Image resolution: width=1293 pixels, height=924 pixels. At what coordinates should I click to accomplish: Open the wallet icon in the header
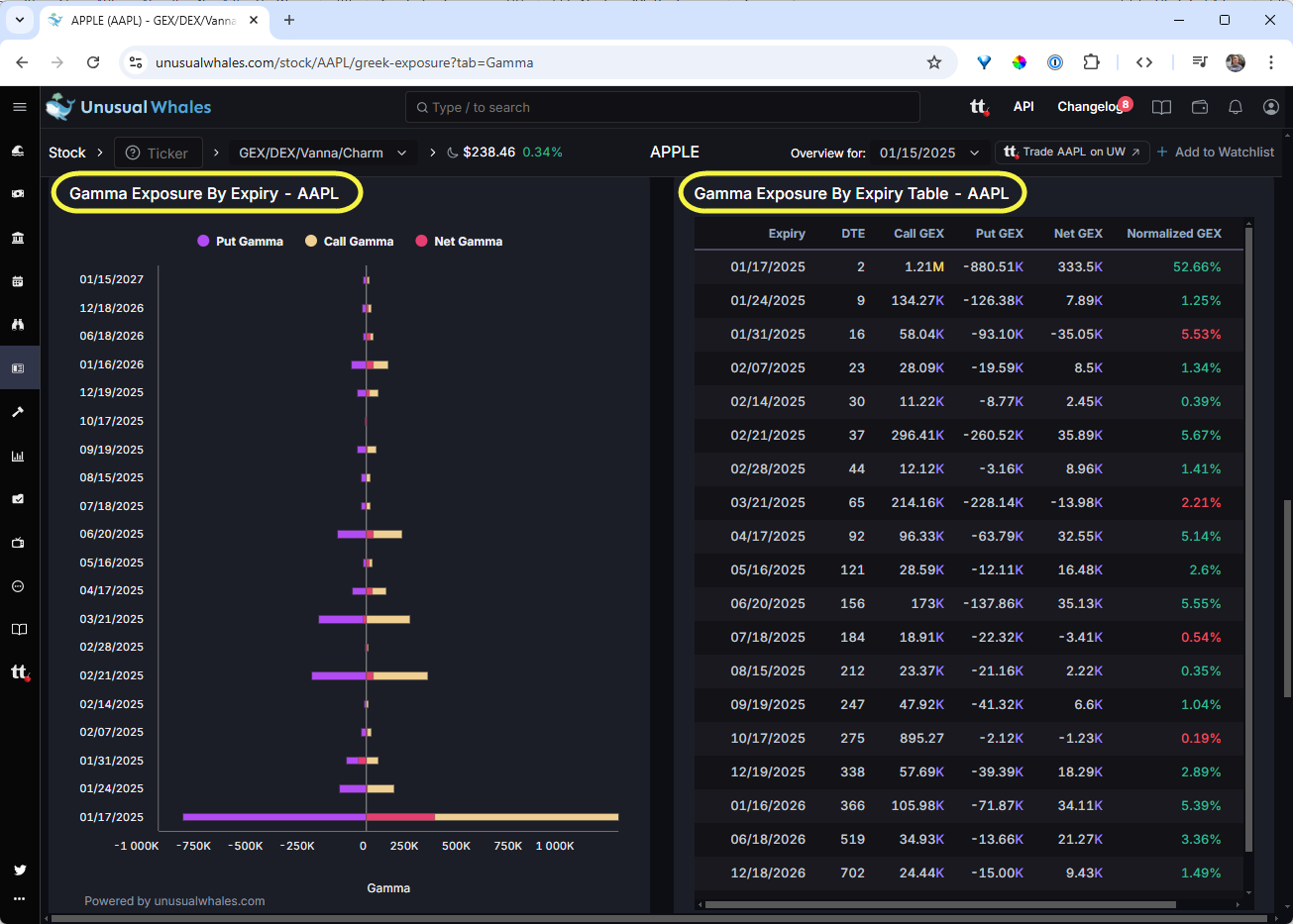click(x=1199, y=107)
